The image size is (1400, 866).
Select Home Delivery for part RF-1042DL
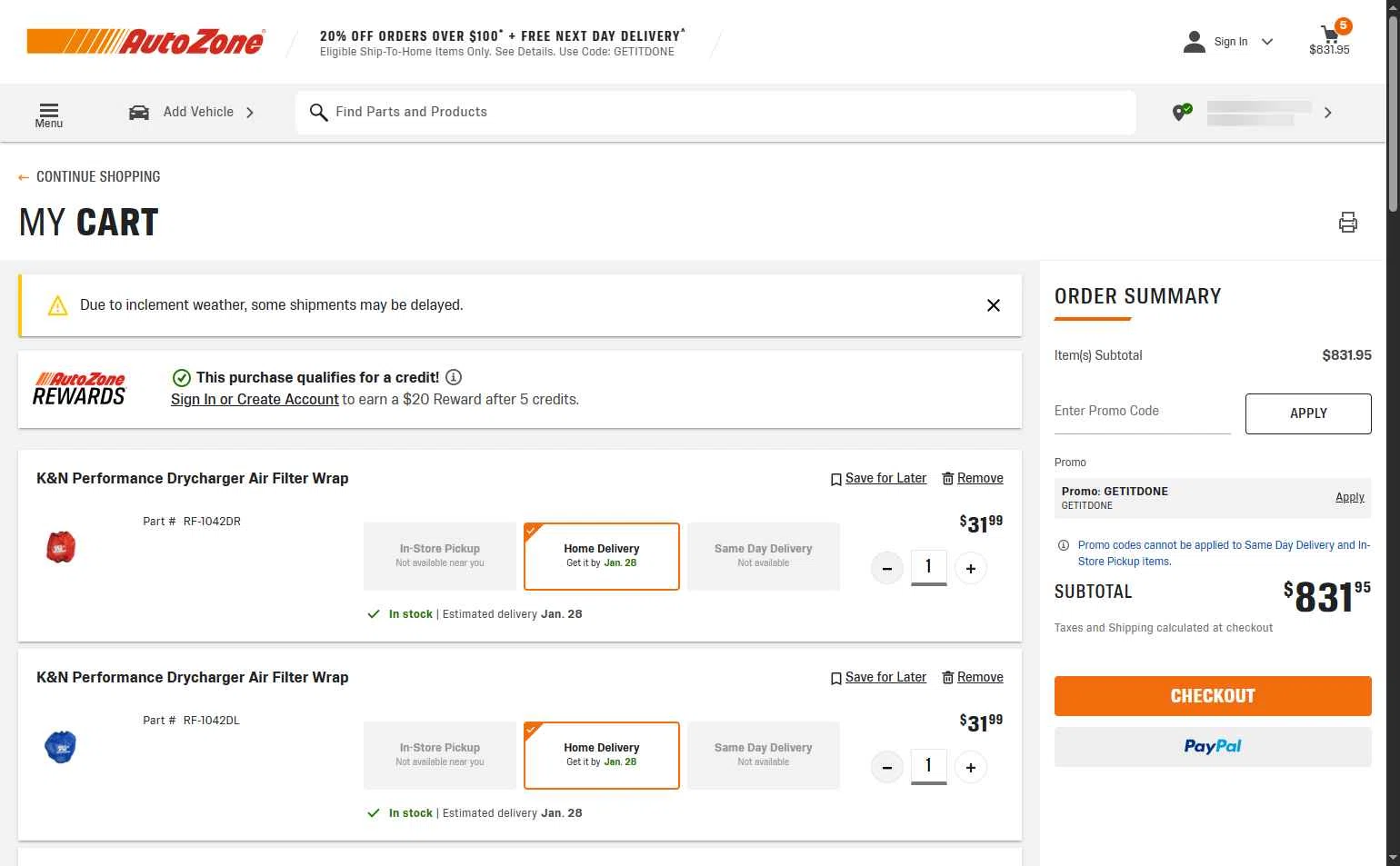click(x=601, y=755)
